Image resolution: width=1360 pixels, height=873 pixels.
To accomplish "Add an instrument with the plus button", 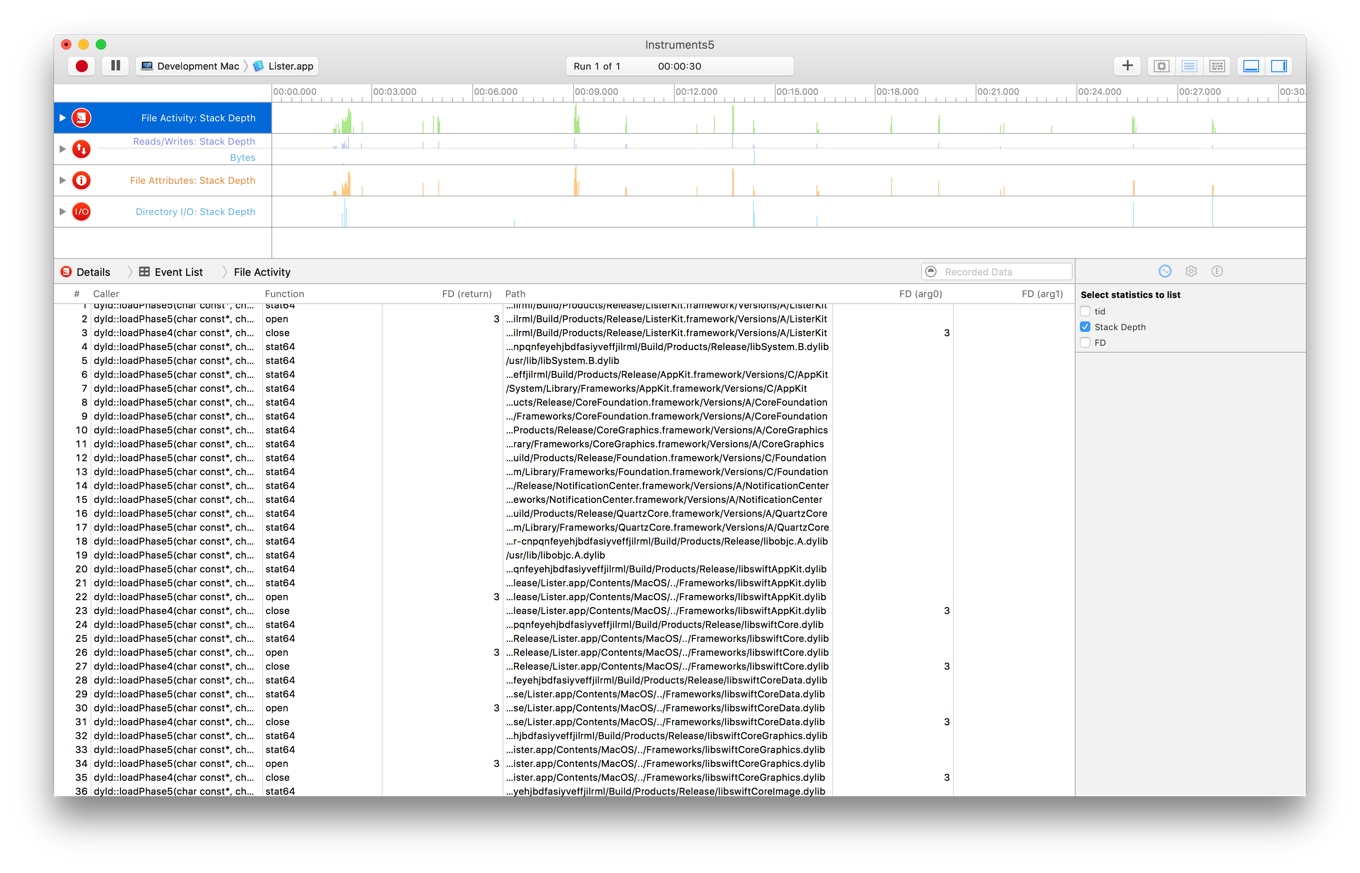I will pyautogui.click(x=1127, y=65).
